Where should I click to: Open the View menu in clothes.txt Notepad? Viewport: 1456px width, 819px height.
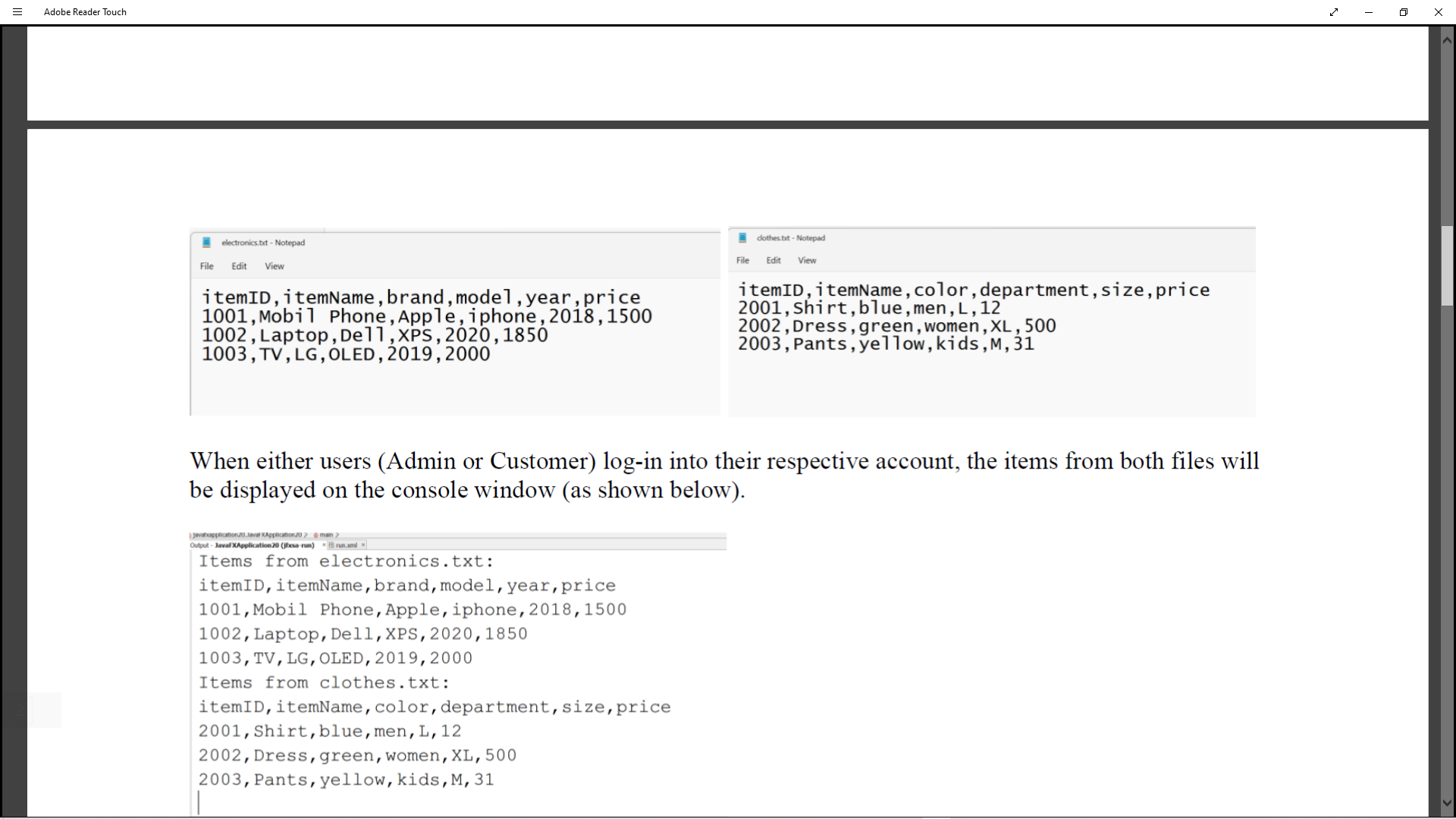coord(807,259)
